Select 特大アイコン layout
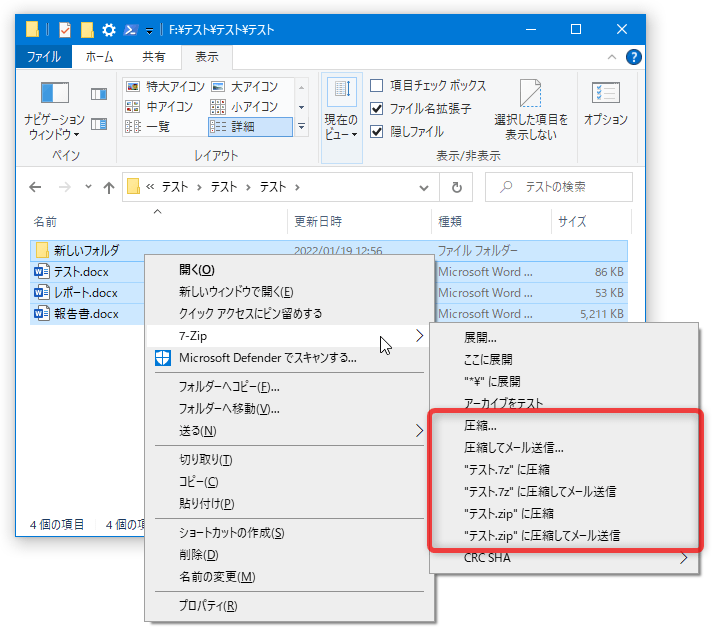 [165, 86]
